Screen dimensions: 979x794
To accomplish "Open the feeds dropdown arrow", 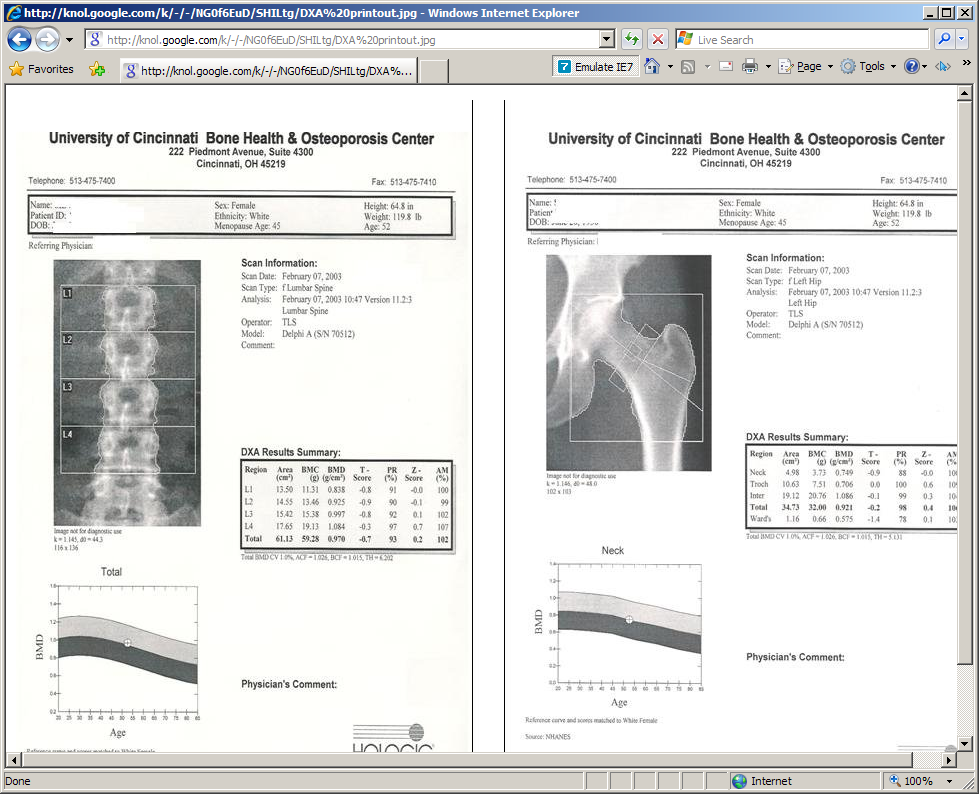I will coord(707,66).
